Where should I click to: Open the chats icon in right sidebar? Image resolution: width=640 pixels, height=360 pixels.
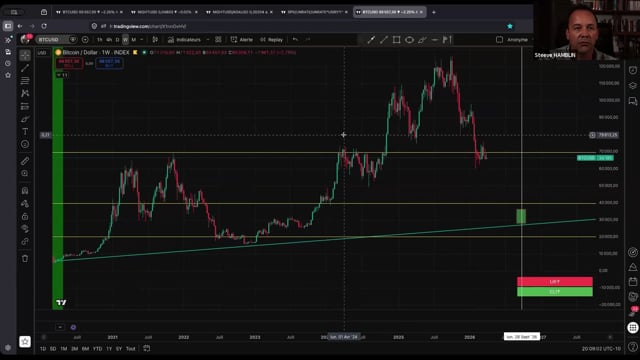point(633,101)
